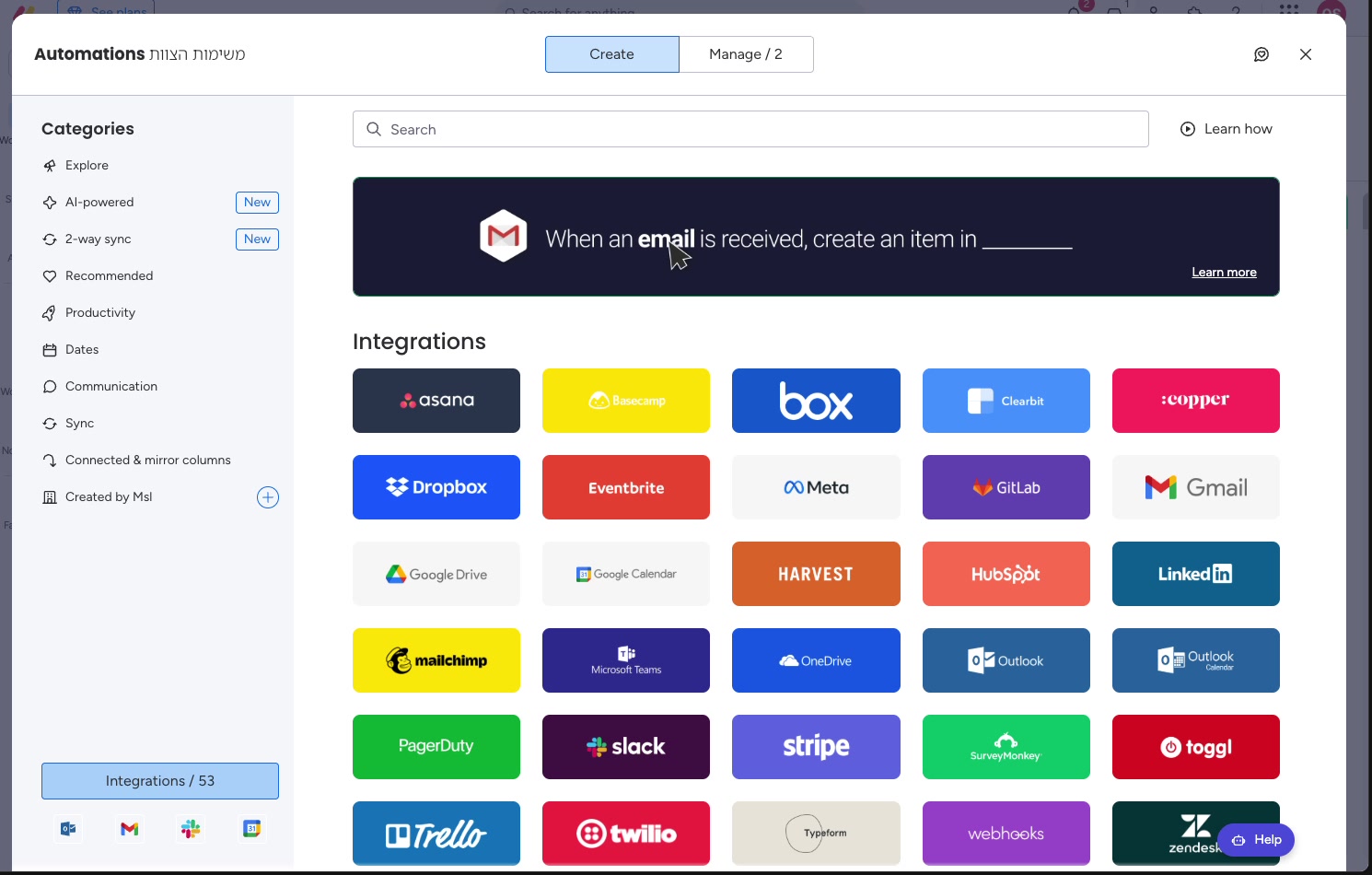1372x875 pixels.
Task: Choose the Typeform integration card
Action: click(816, 834)
